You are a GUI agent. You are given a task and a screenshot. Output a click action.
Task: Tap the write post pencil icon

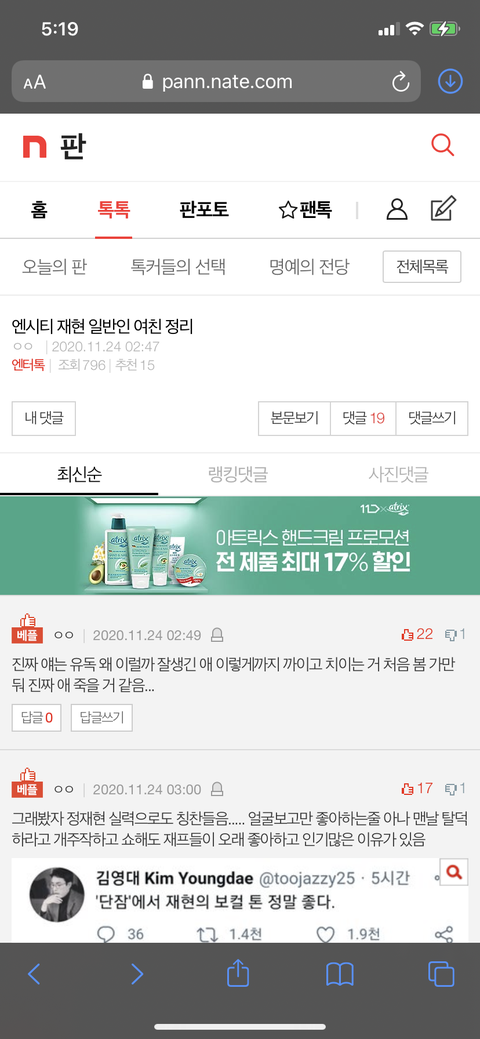click(x=443, y=209)
